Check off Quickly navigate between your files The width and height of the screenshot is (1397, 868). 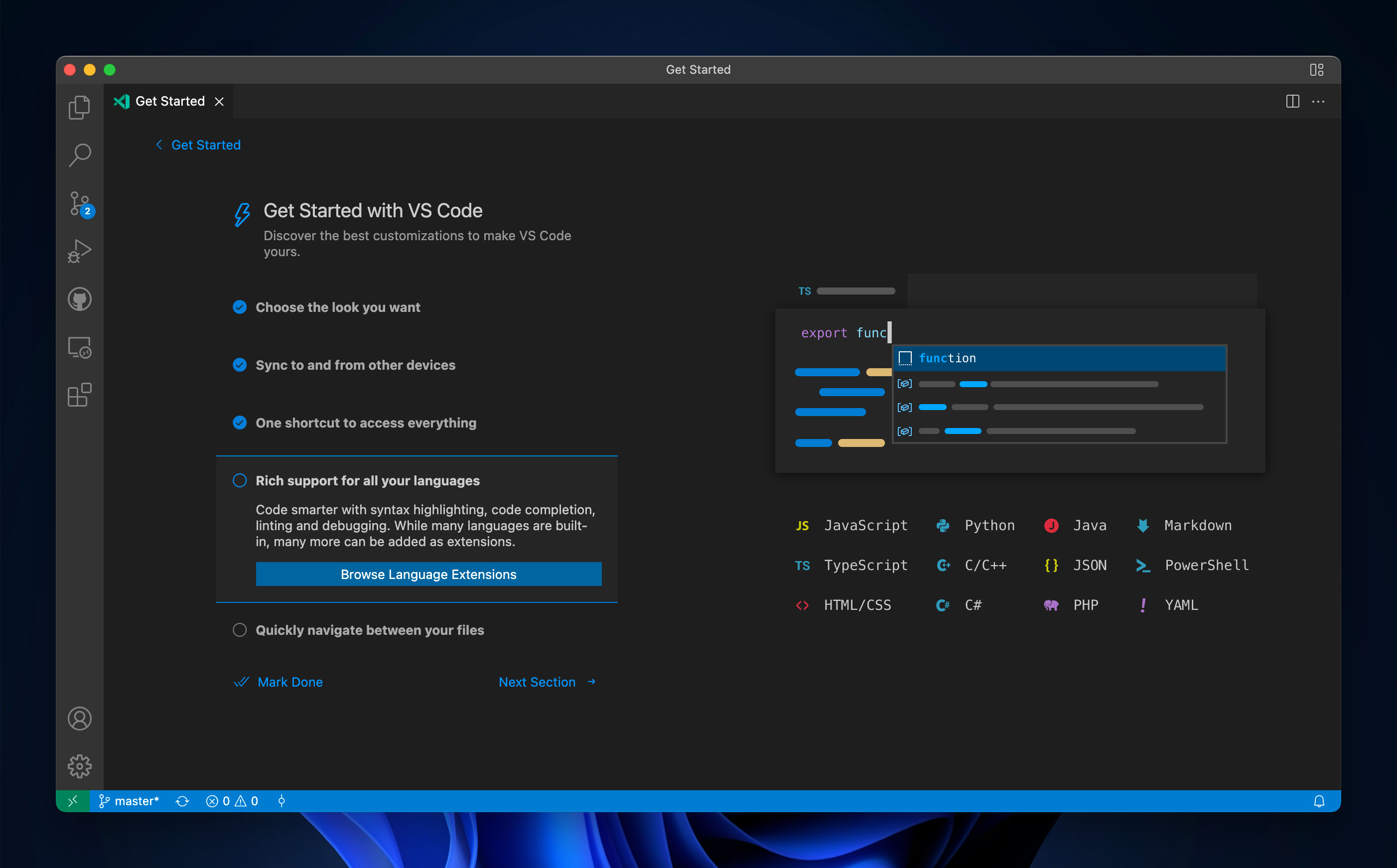tap(240, 630)
